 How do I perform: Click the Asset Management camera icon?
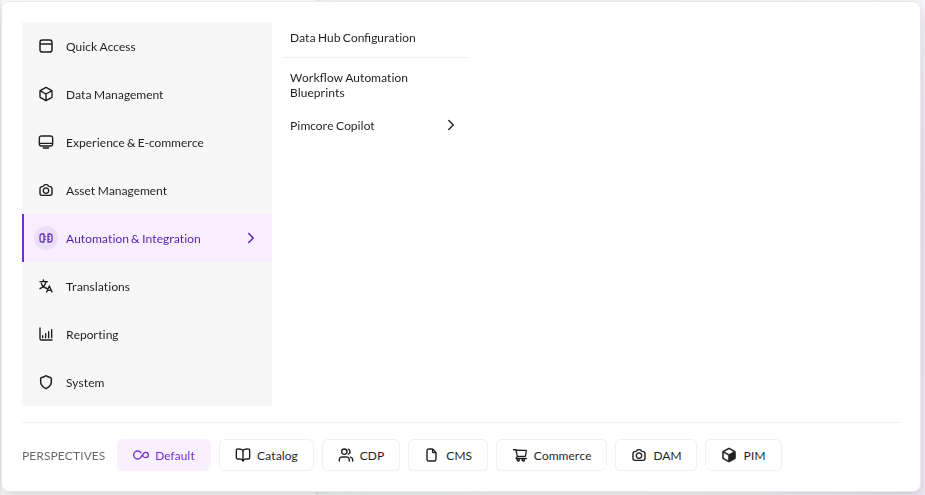46,191
